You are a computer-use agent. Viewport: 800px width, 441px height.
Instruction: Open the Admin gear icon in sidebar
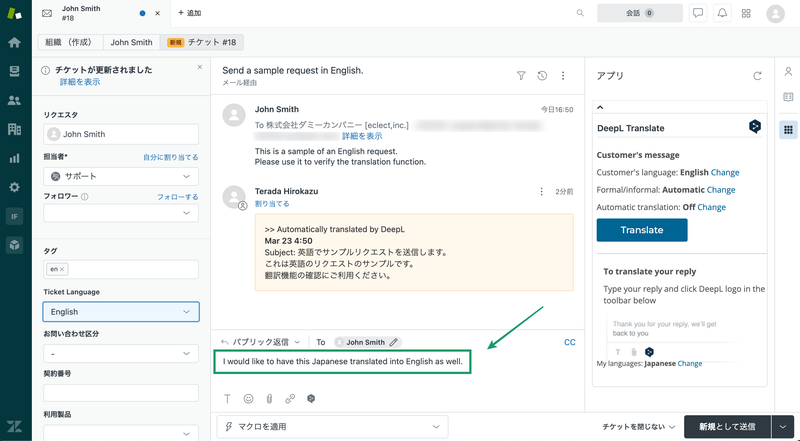tap(14, 187)
